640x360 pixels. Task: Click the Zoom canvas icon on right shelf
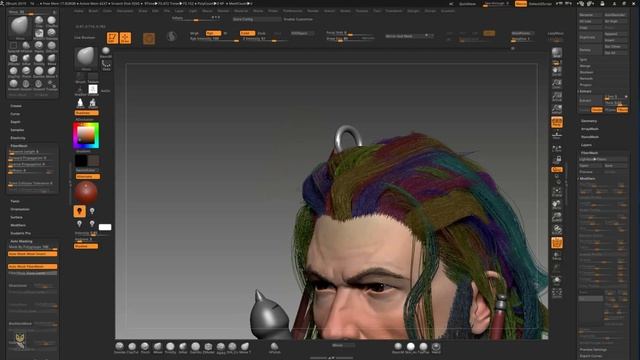click(x=557, y=84)
